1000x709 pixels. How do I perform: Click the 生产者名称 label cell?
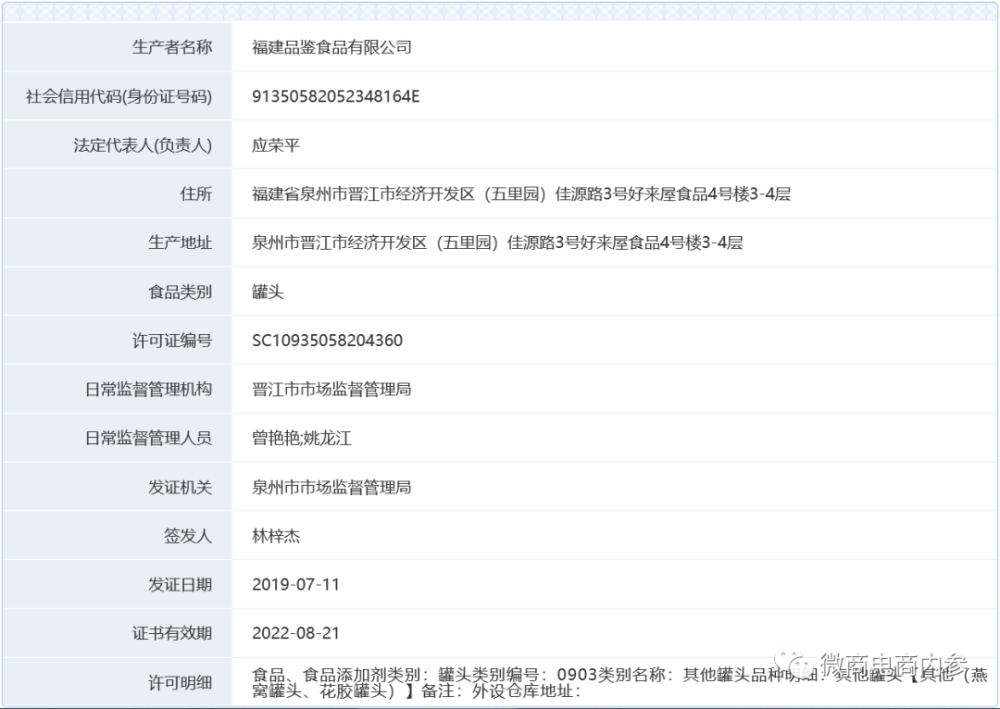pyautogui.click(x=117, y=47)
